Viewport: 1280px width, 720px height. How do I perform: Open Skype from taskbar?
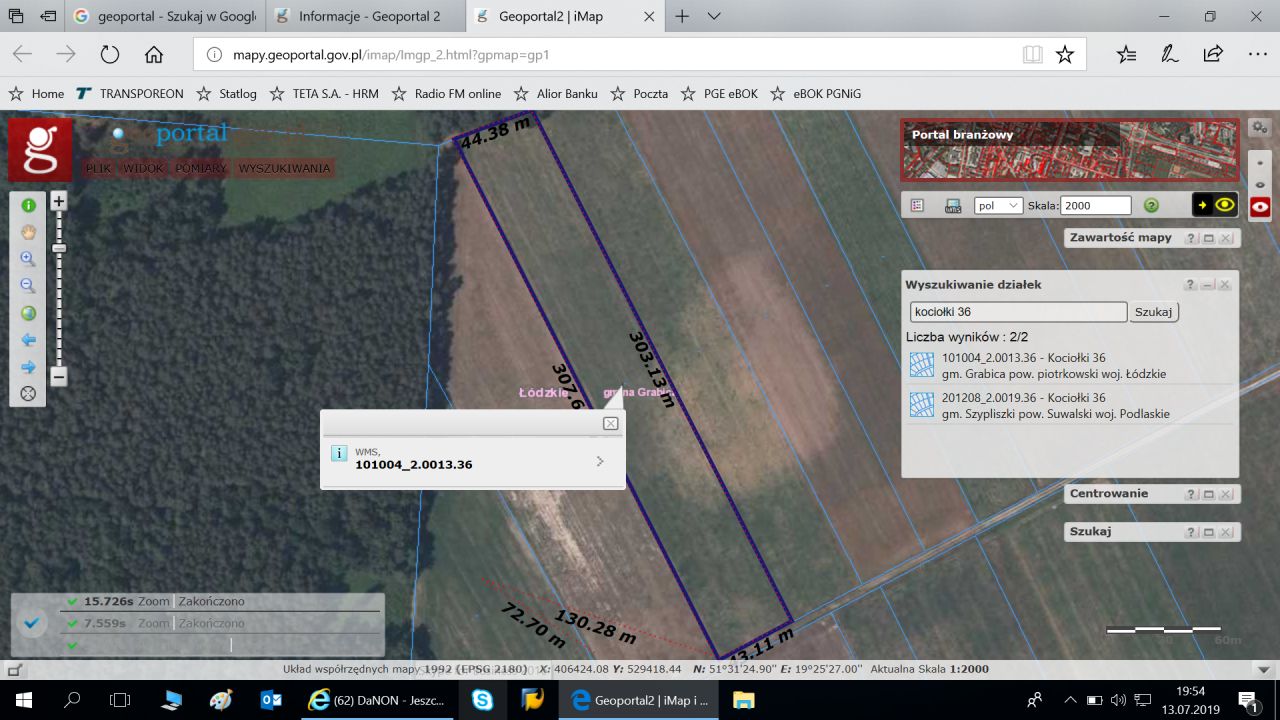coord(483,700)
